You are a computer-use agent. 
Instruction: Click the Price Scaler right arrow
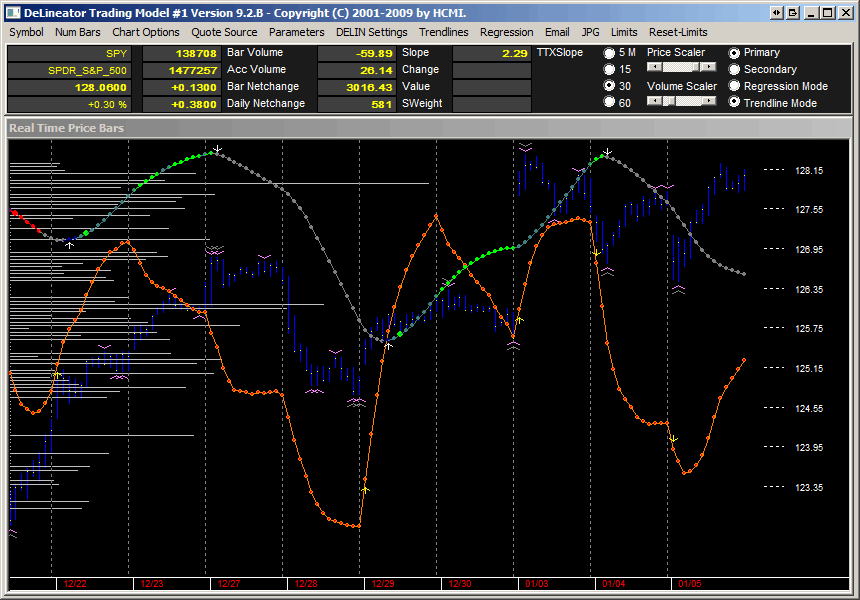click(709, 67)
